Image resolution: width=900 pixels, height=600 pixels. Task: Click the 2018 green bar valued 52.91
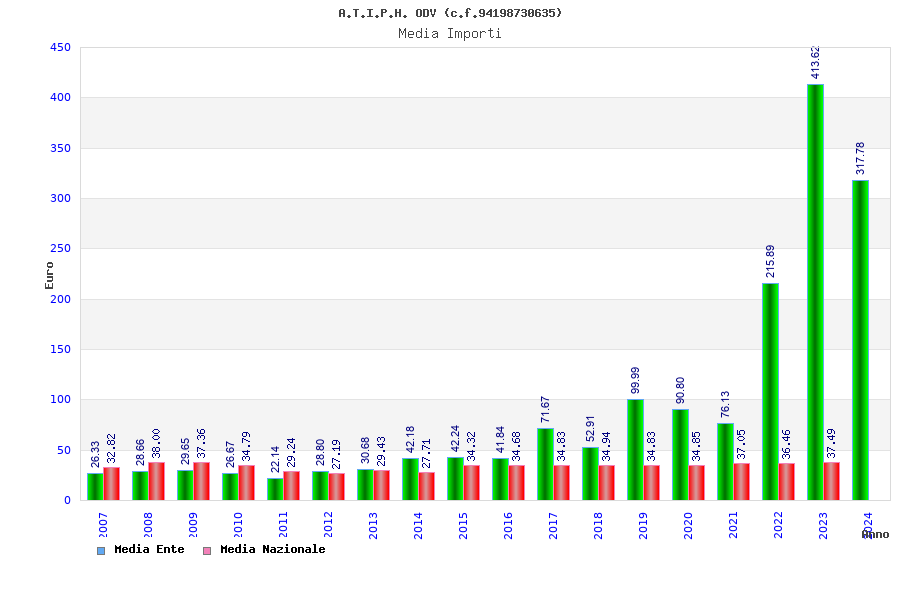tap(590, 474)
